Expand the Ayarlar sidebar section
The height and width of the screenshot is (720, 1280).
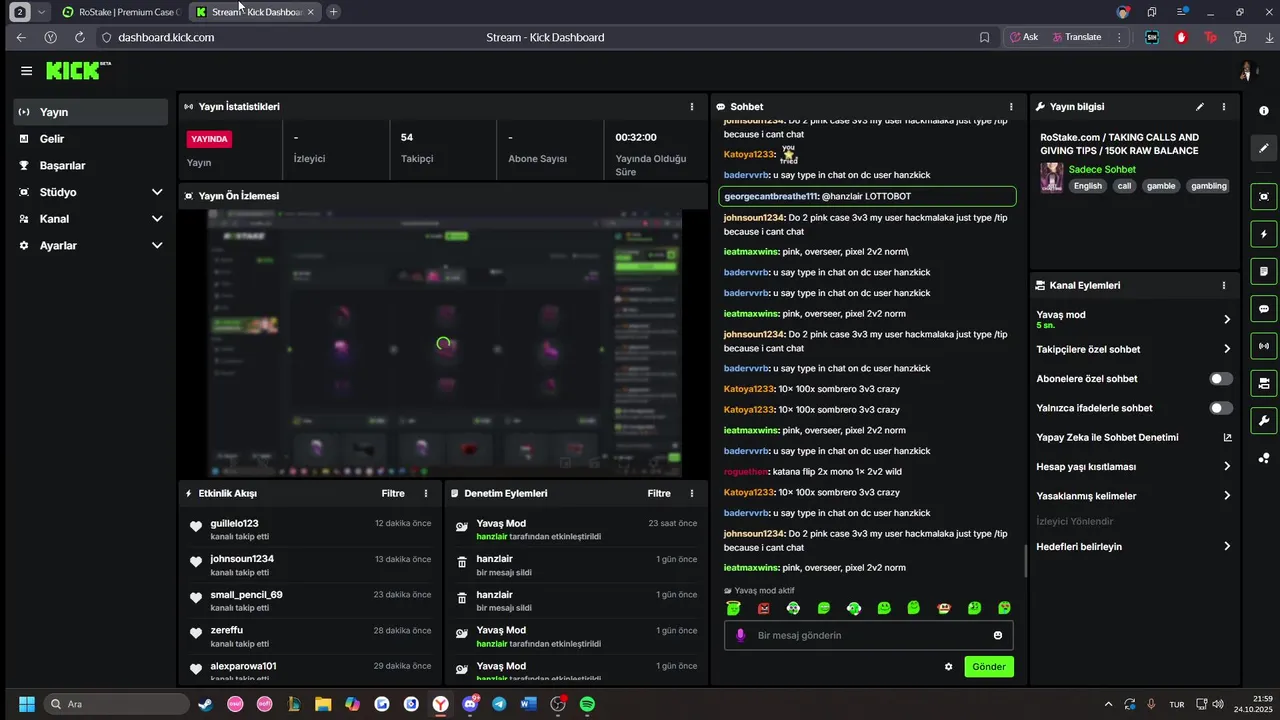click(x=91, y=245)
